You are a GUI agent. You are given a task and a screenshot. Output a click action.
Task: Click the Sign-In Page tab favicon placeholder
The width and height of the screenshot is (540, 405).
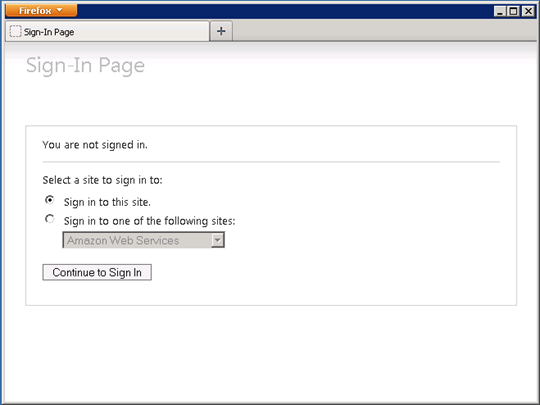coord(15,31)
